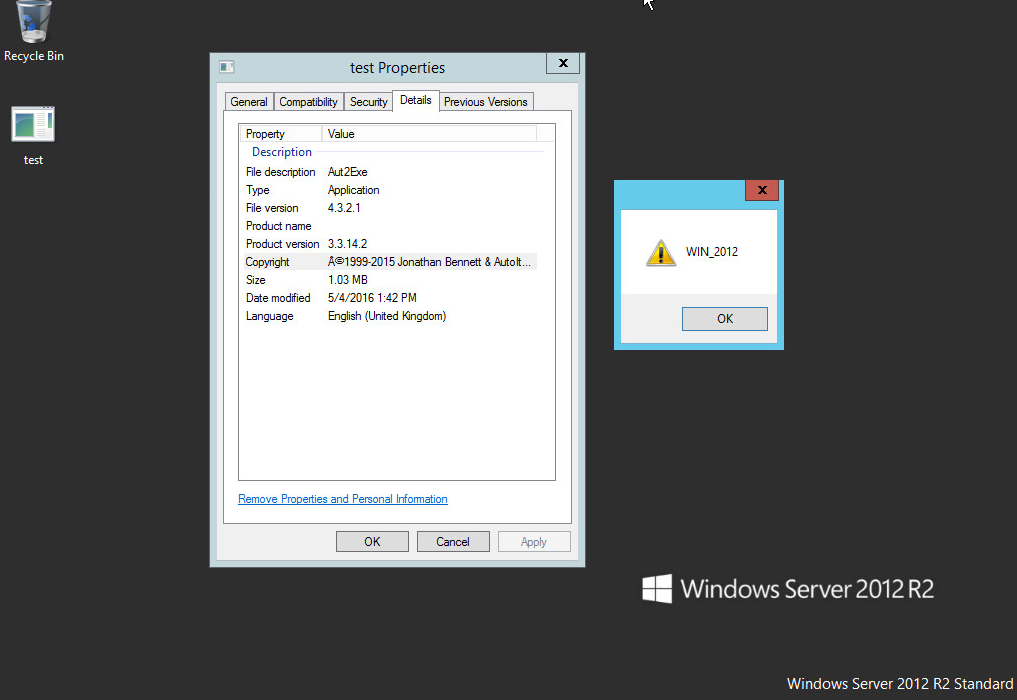Select the Product name row
The width and height of the screenshot is (1017, 700).
(390, 226)
